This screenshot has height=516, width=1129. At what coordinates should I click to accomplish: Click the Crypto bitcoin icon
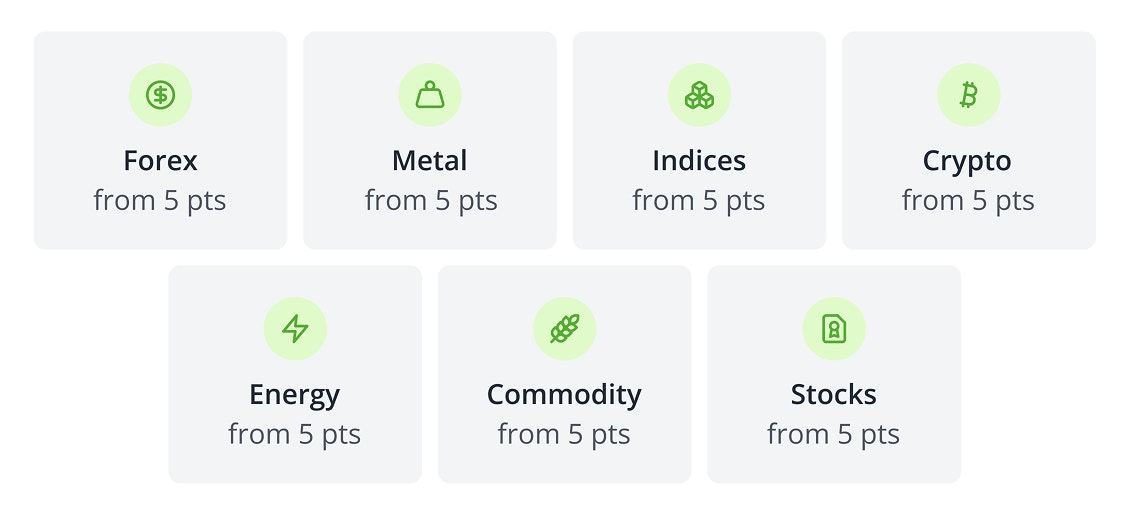click(x=968, y=95)
